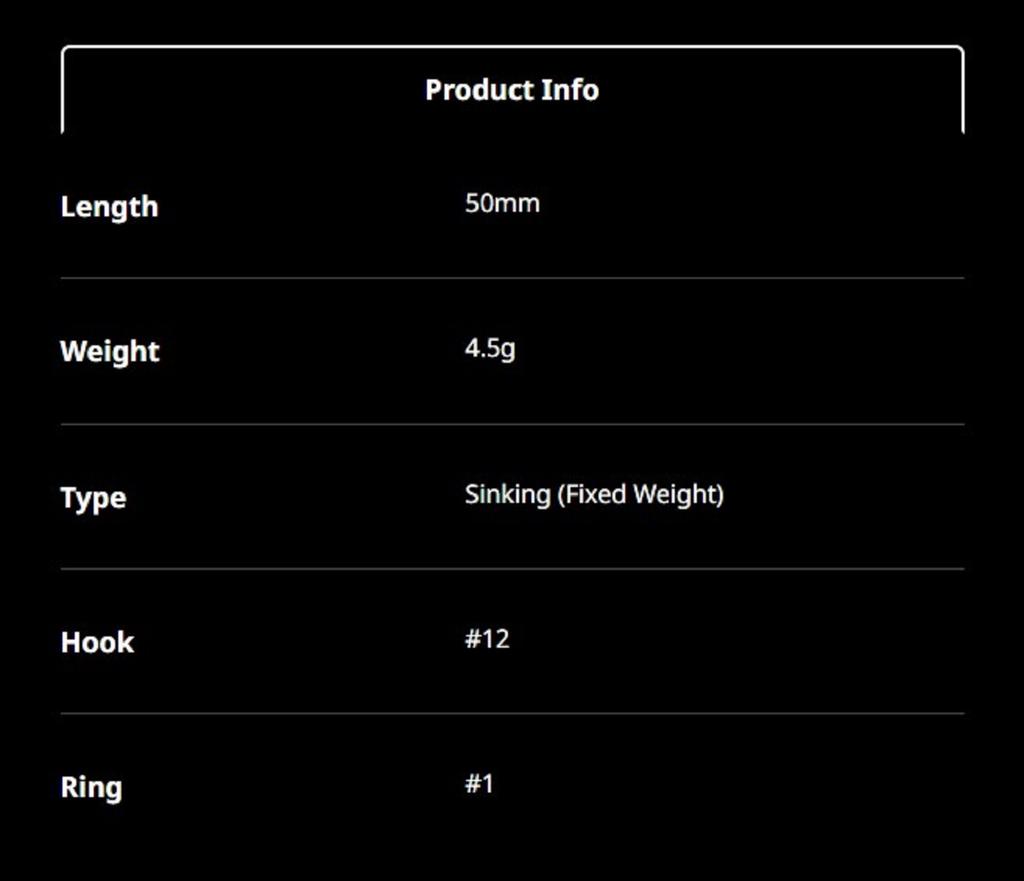1024x881 pixels.
Task: Select the 4.5g weight value
Action: click(490, 349)
